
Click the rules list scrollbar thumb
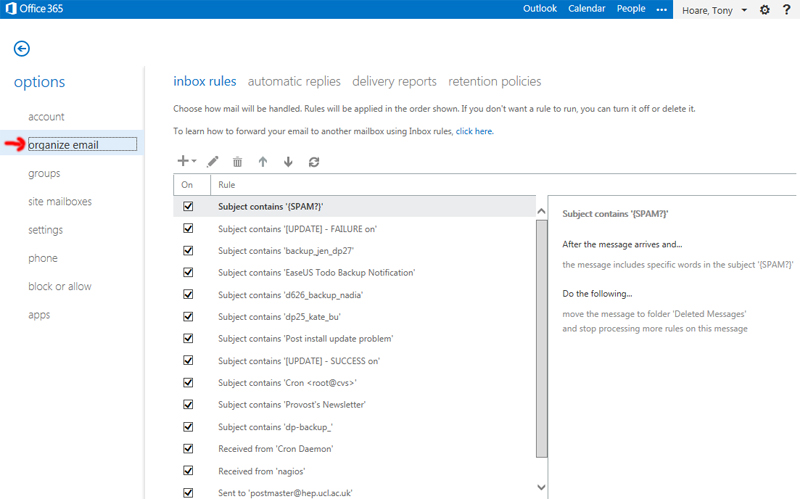[x=541, y=339]
